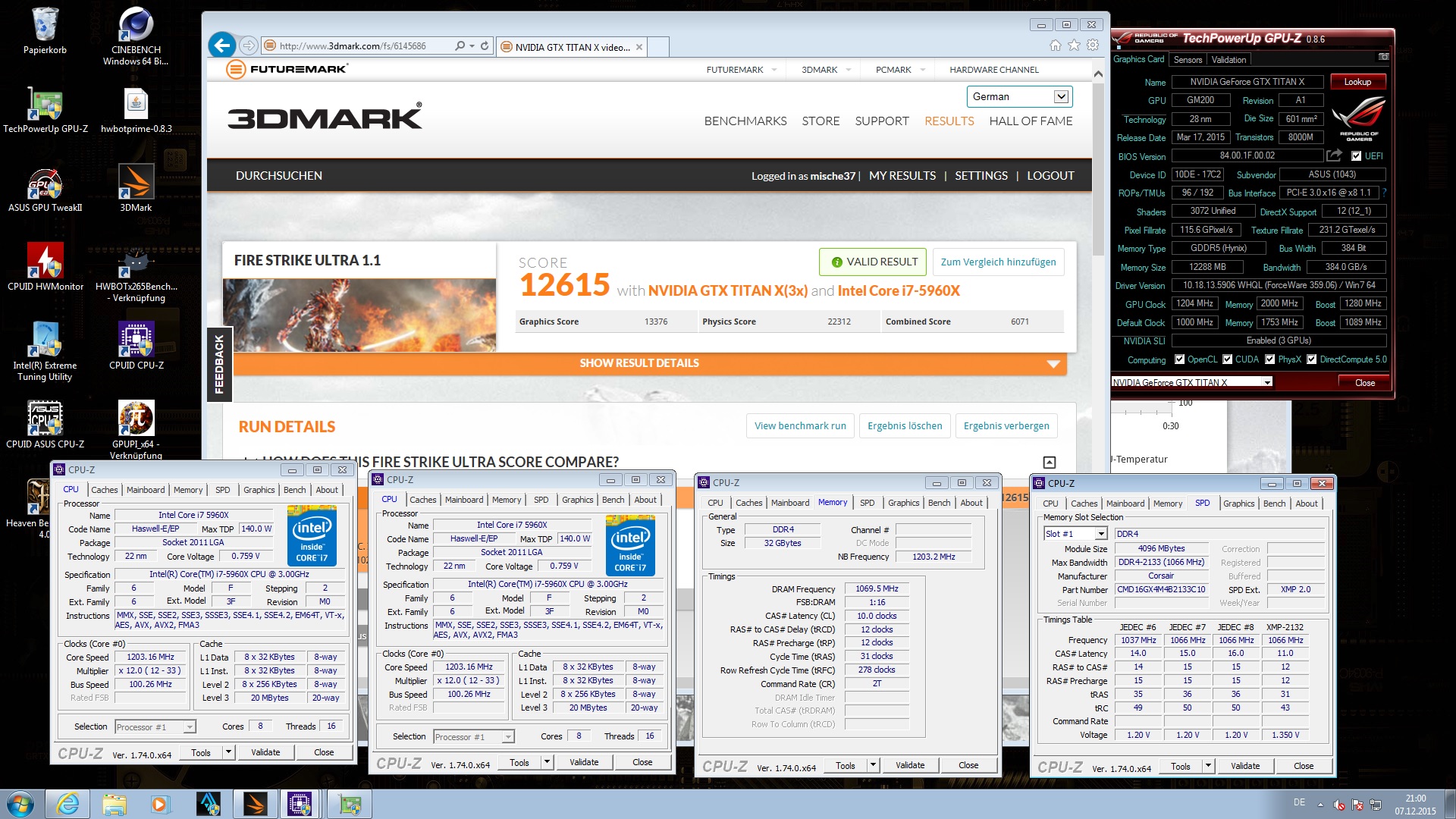This screenshot has height=819, width=1456.
Task: Toggle UEFI checkbox in GPU-Z
Action: 1356,156
